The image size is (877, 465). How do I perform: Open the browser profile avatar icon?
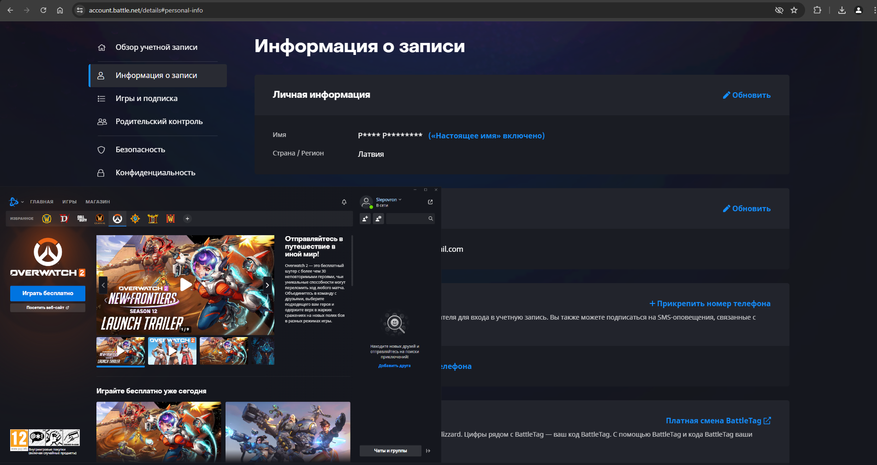pos(859,10)
